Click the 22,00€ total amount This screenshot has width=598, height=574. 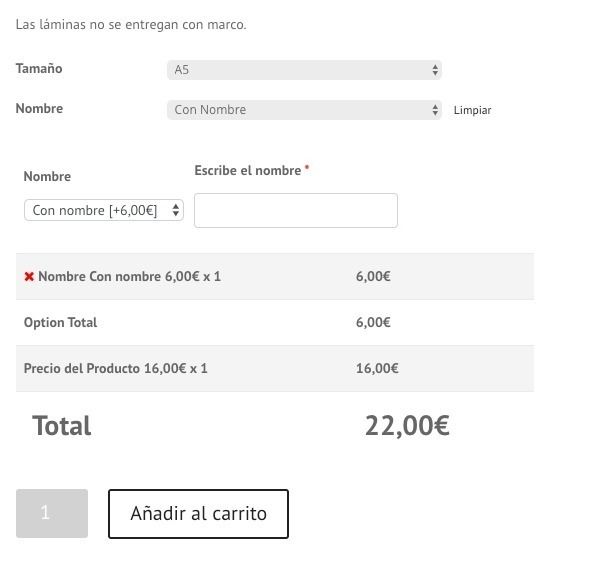[x=407, y=426]
